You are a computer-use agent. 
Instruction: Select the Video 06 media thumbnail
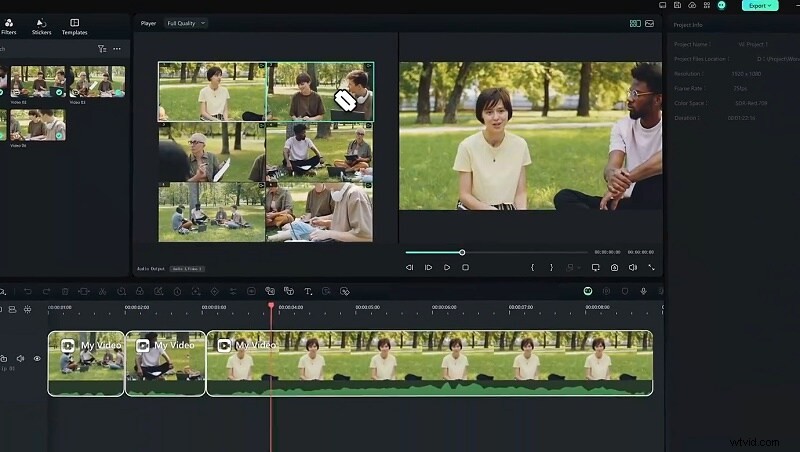(38, 125)
